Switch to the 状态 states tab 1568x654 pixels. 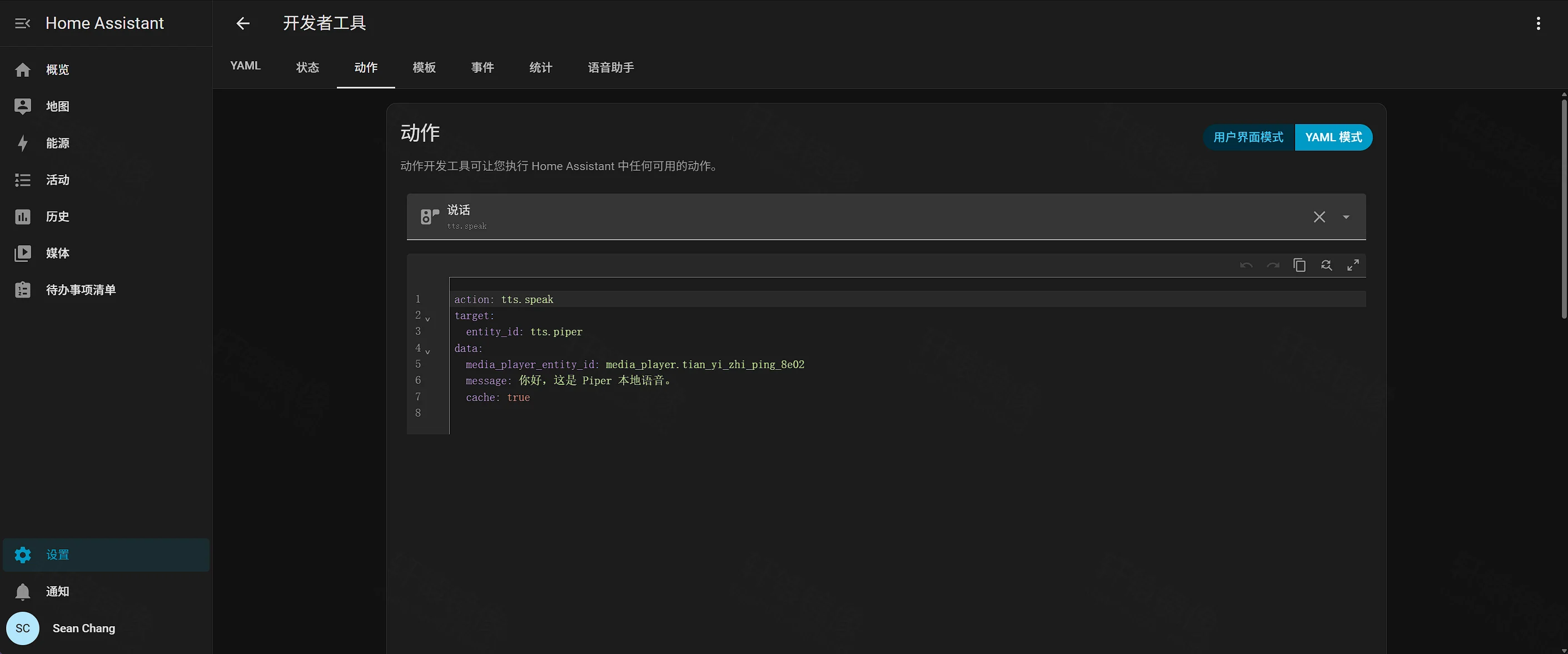click(307, 67)
